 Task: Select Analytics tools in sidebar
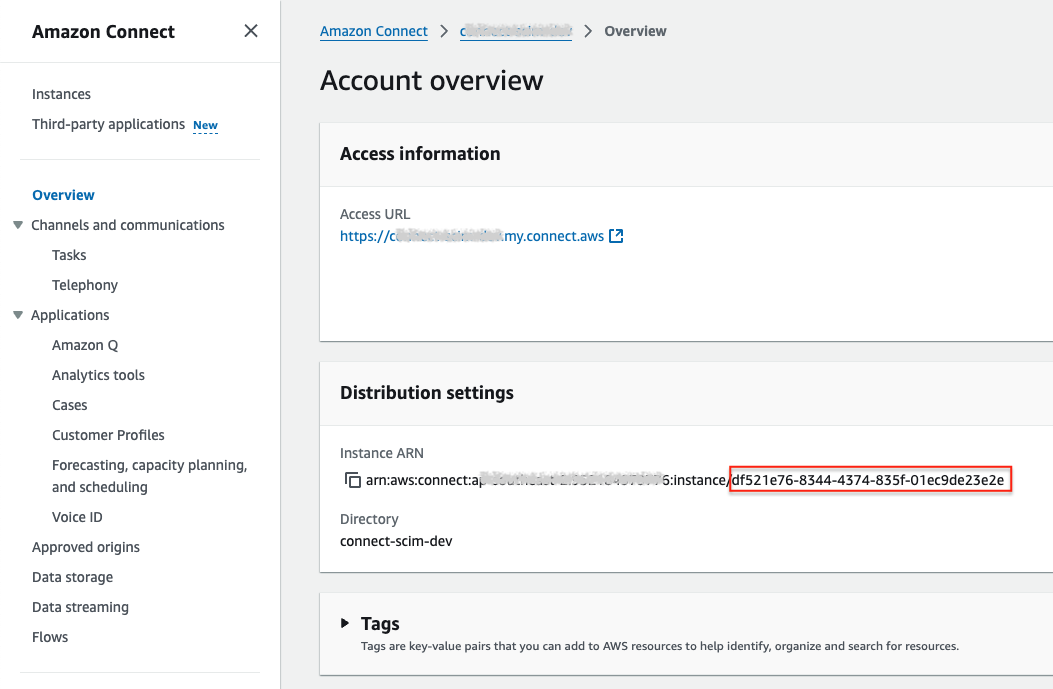click(98, 375)
